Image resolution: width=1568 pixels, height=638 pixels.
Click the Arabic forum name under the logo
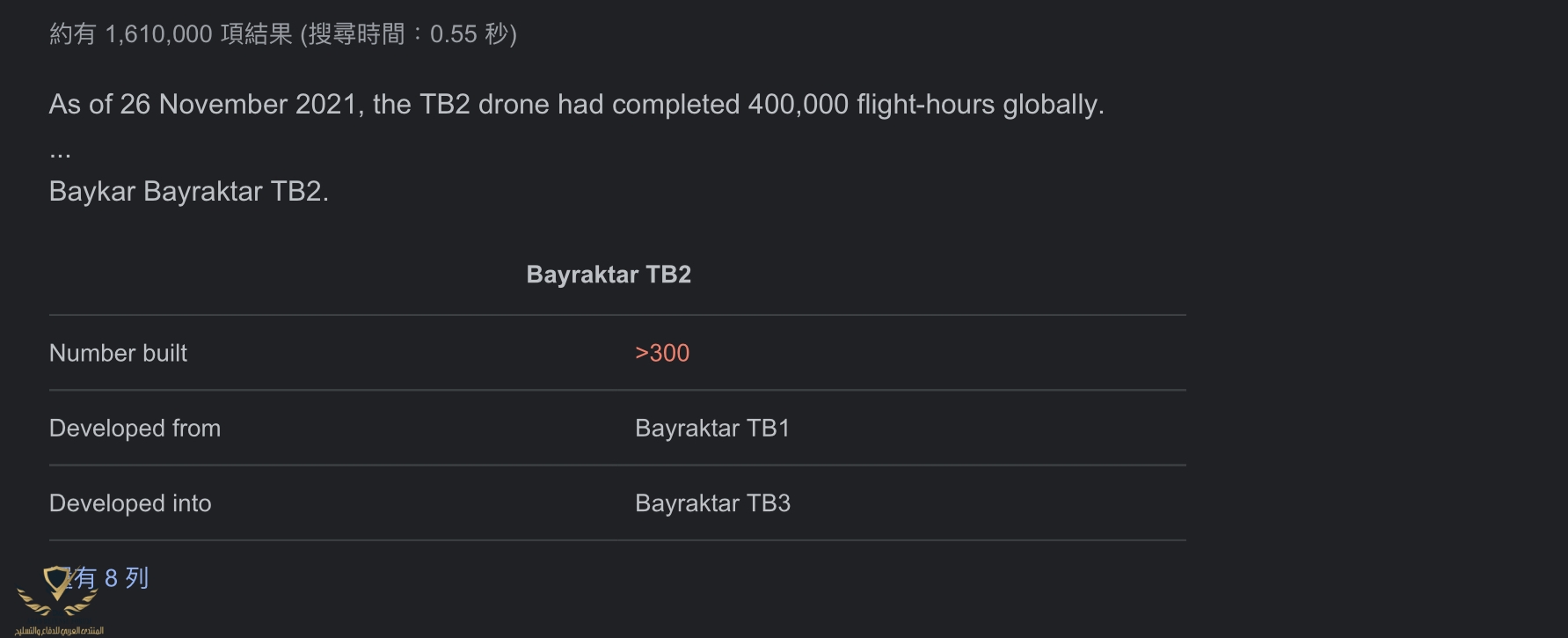(x=59, y=630)
